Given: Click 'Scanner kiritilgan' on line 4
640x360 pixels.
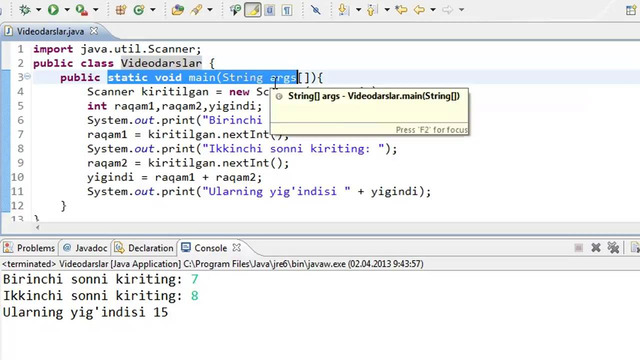Looking at the screenshot, I should [148, 92].
